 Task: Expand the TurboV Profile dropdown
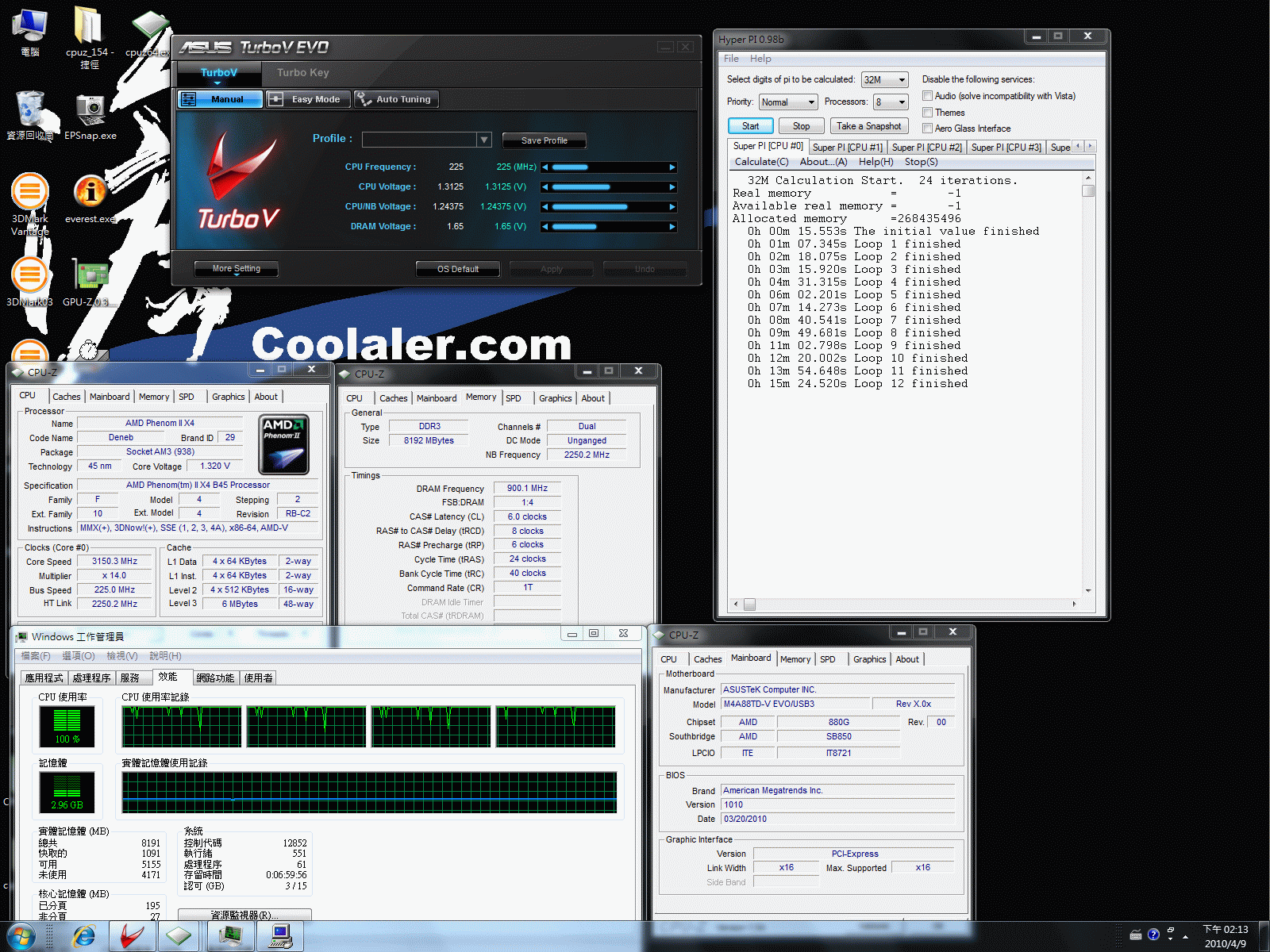(x=484, y=140)
